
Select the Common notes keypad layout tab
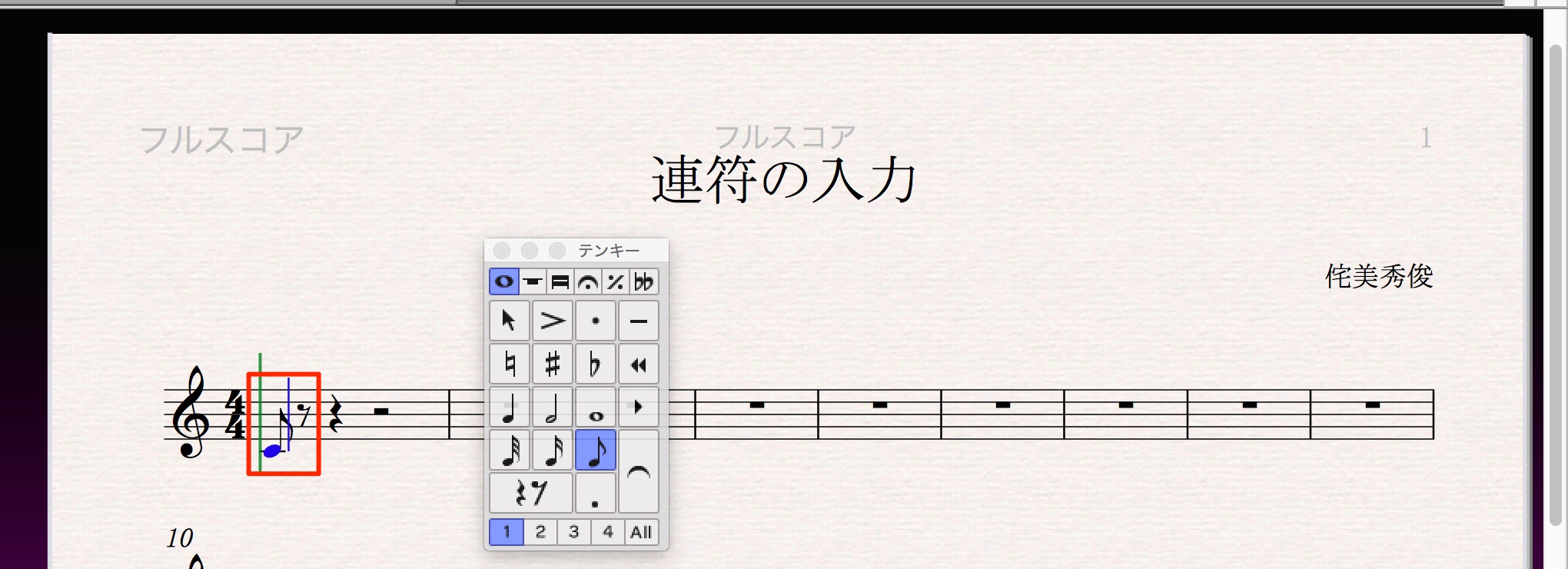click(504, 282)
